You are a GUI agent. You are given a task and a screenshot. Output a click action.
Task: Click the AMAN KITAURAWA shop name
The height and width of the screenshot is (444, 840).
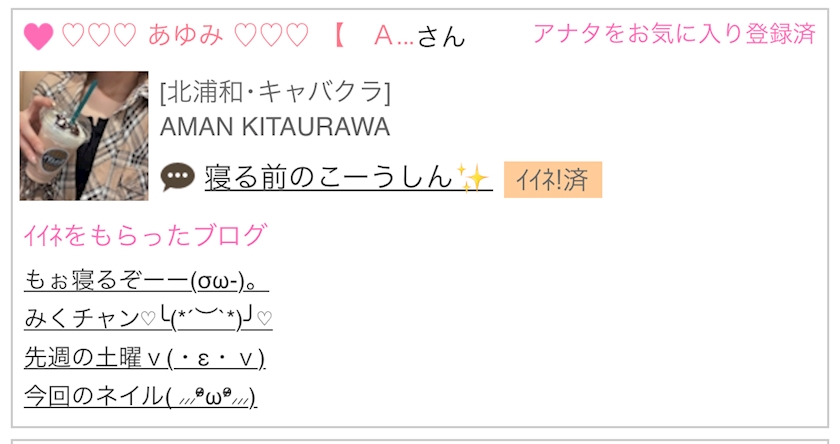[274, 127]
